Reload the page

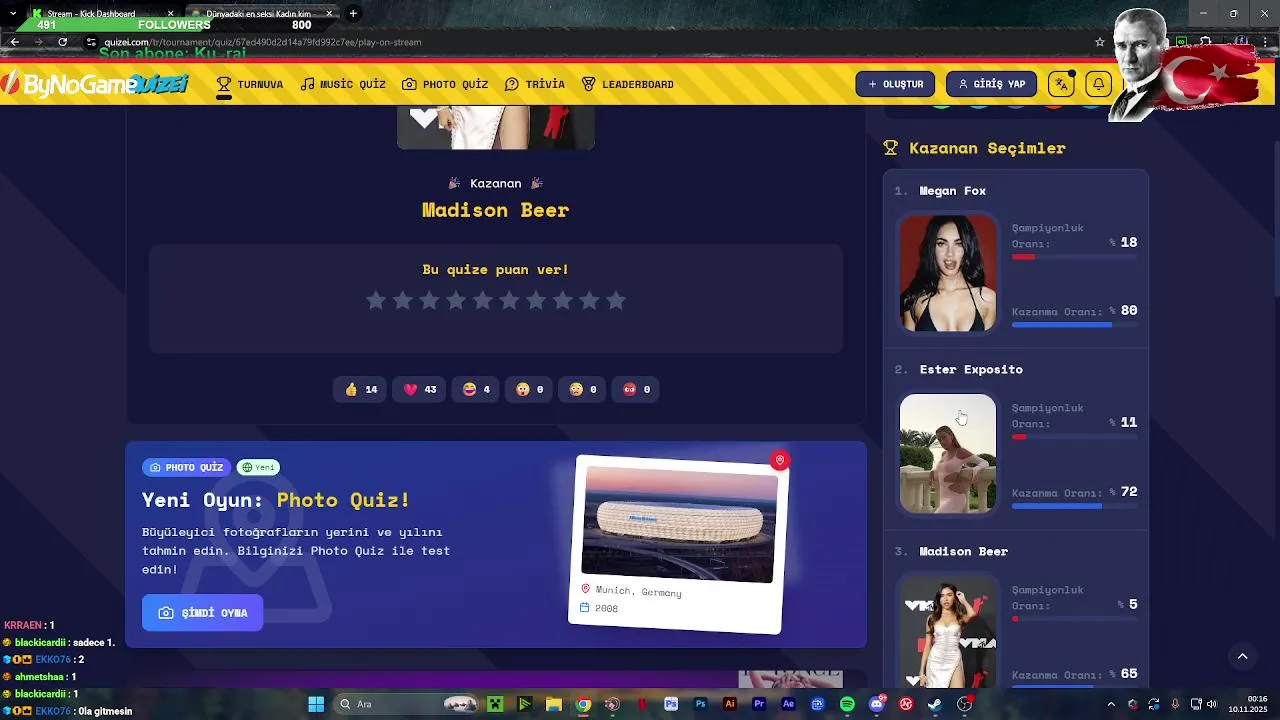click(x=62, y=42)
